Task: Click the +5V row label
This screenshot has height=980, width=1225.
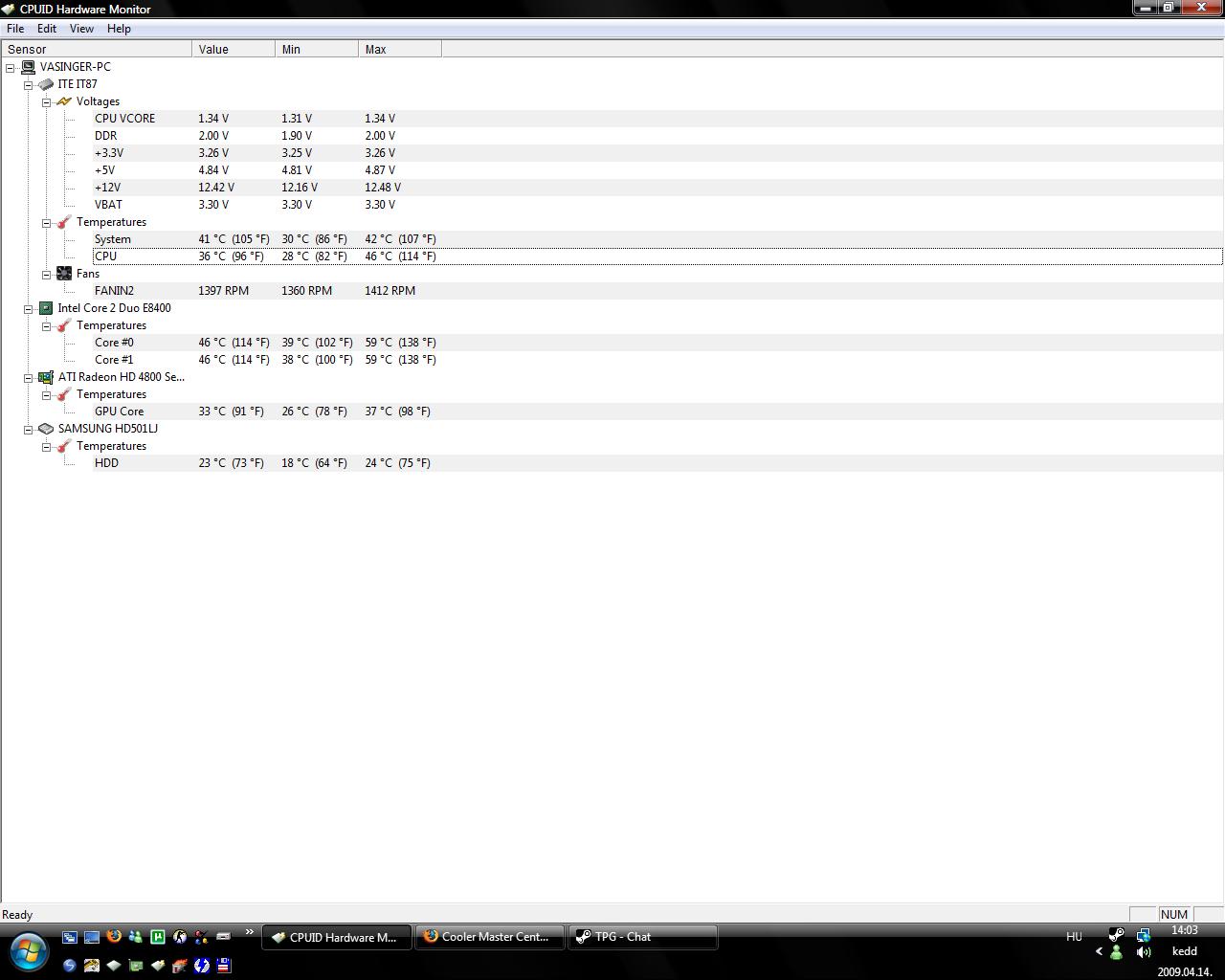Action: click(x=104, y=170)
